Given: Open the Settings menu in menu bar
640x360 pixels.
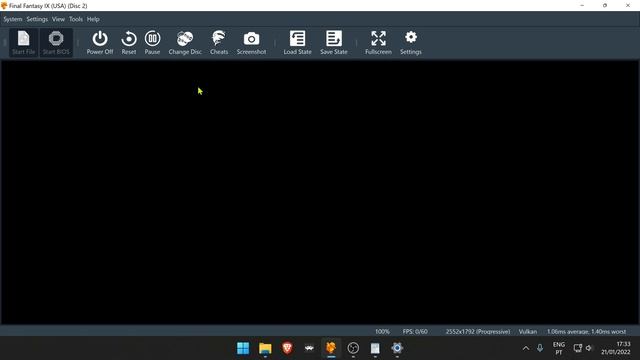Looking at the screenshot, I should pos(37,19).
